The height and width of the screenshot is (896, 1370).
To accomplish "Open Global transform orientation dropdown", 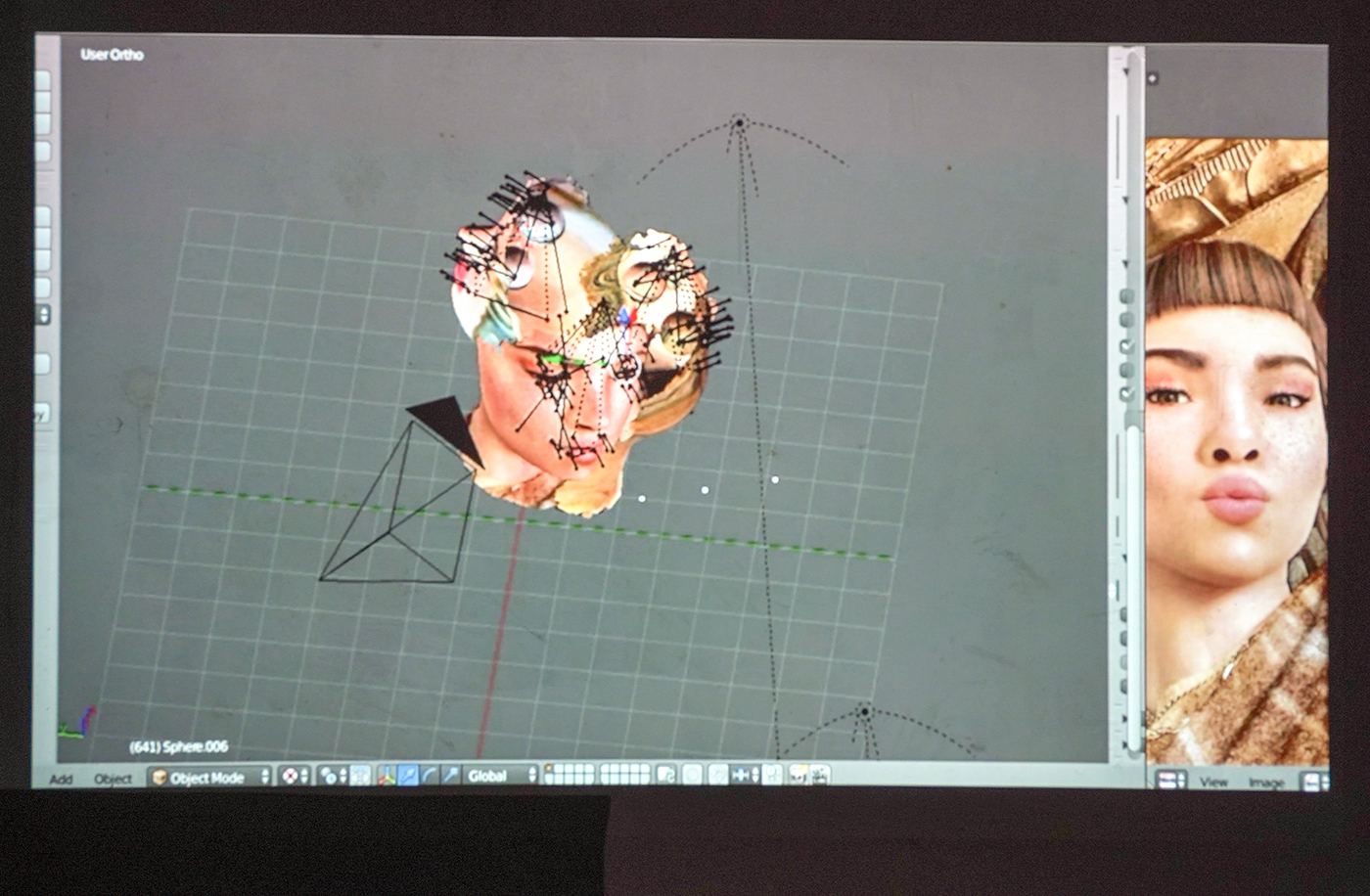I will pyautogui.click(x=500, y=776).
